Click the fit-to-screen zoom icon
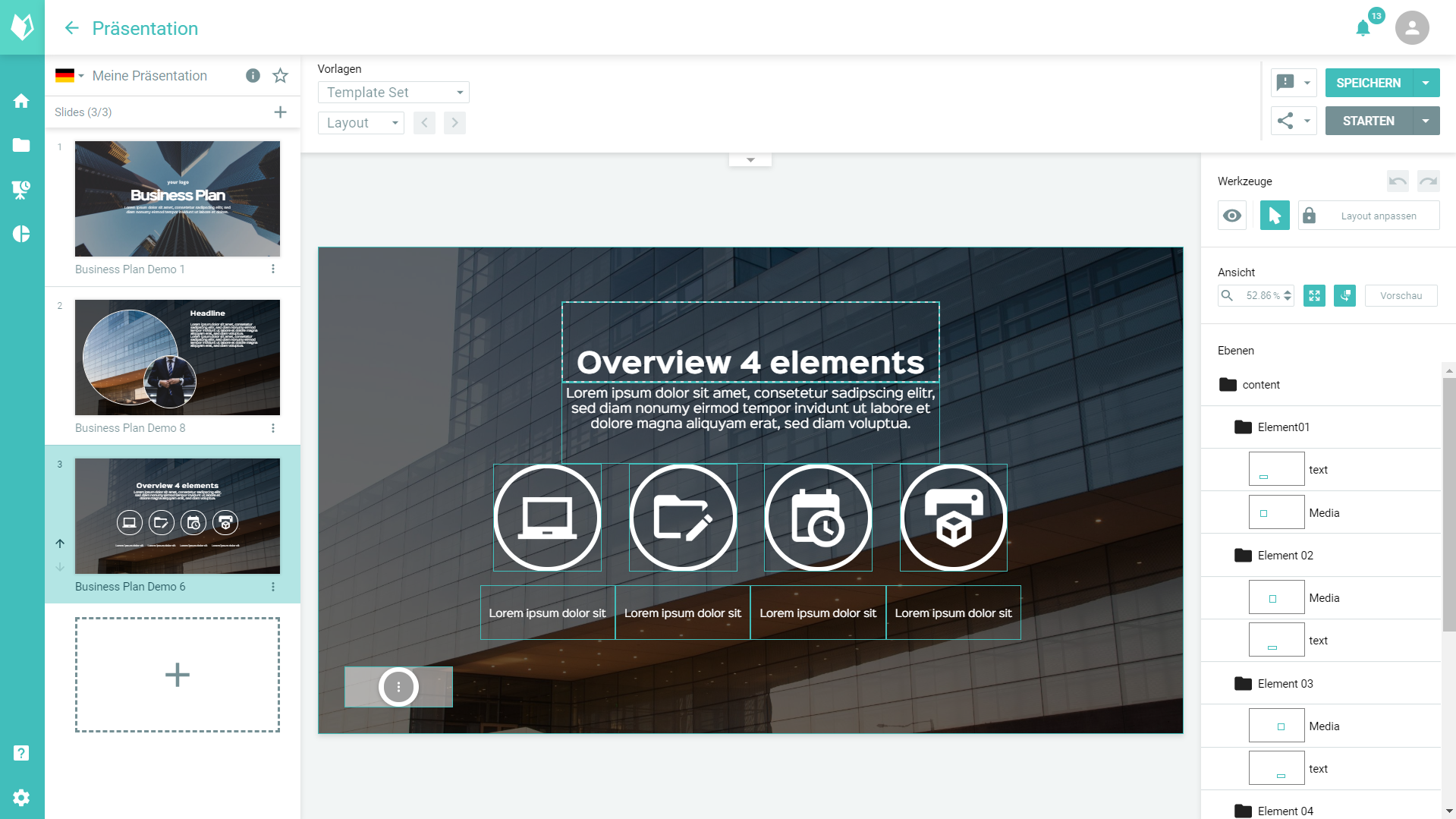 1314,296
